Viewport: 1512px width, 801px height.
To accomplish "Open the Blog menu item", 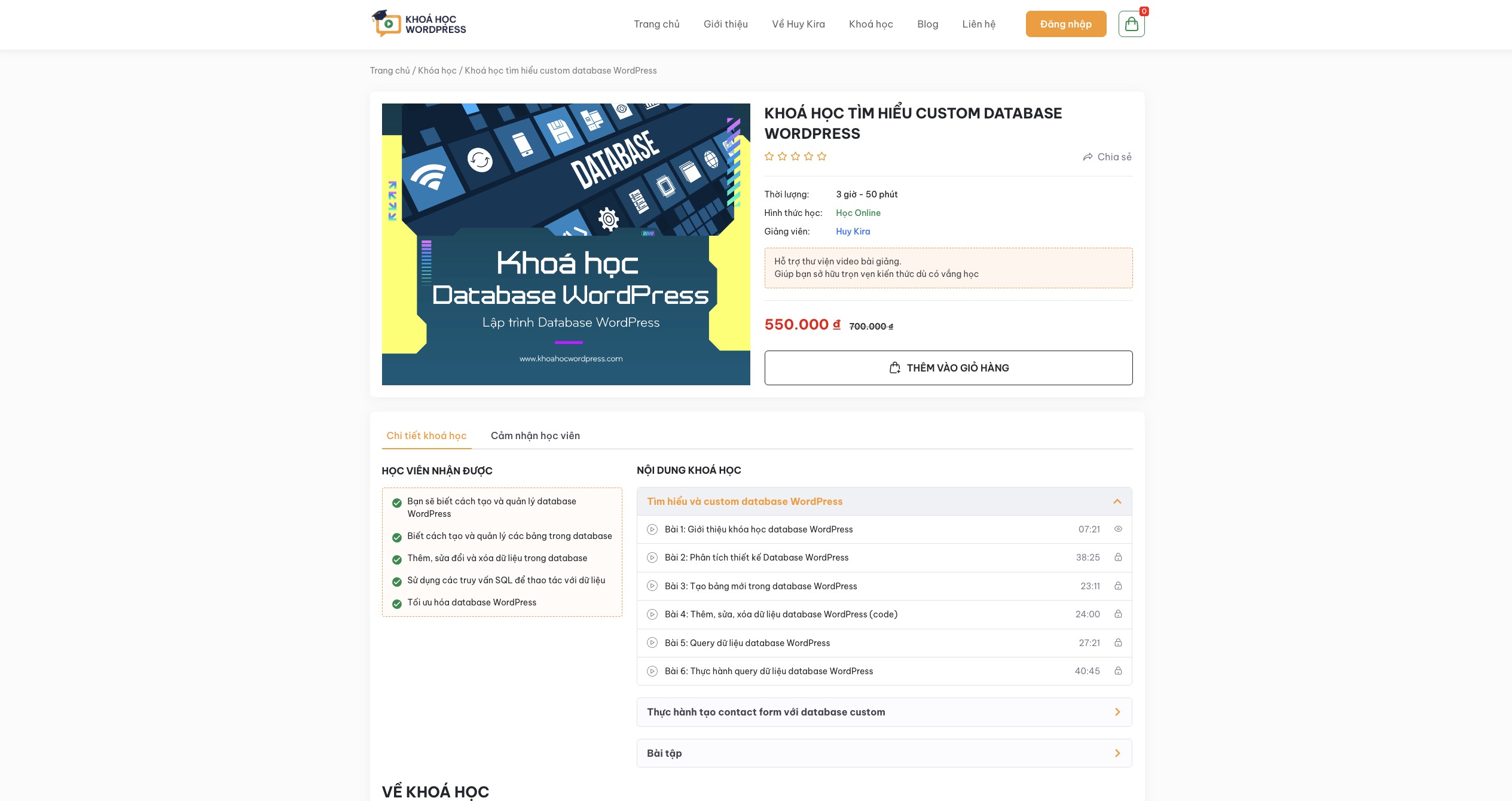I will click(x=927, y=24).
